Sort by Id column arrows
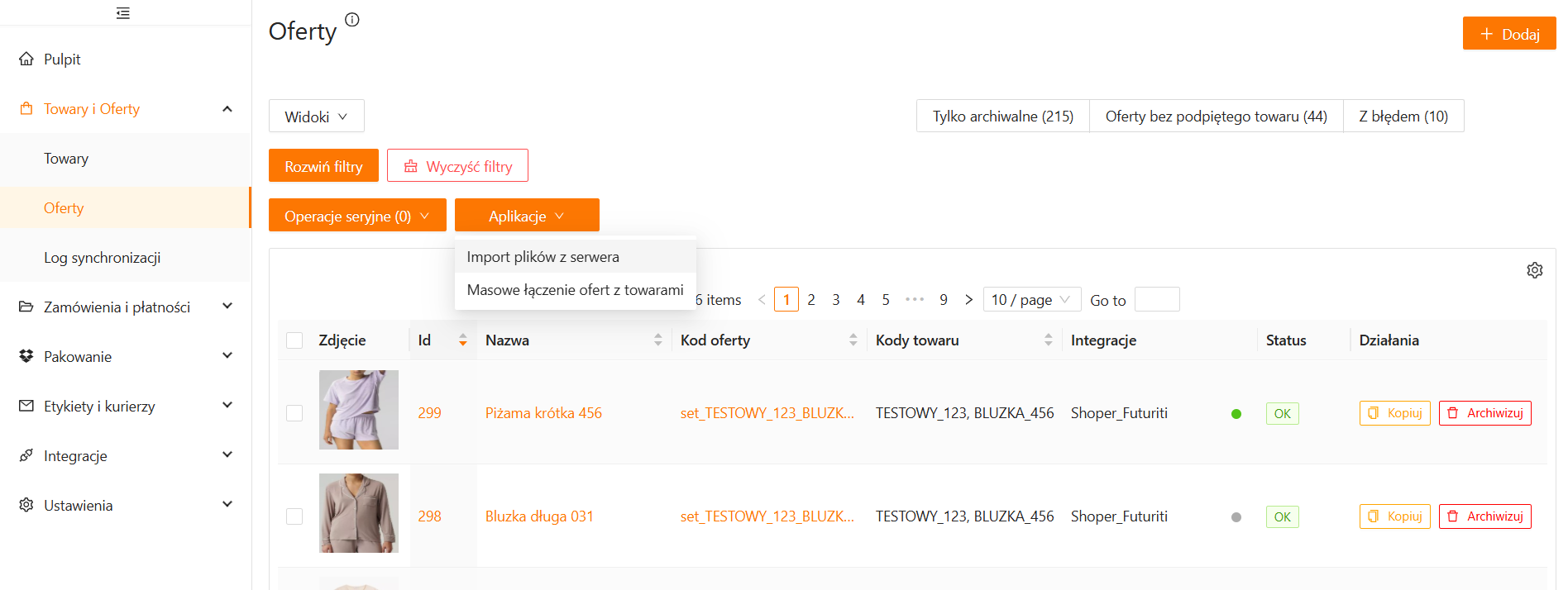Image resolution: width=1568 pixels, height=590 pixels. (462, 340)
